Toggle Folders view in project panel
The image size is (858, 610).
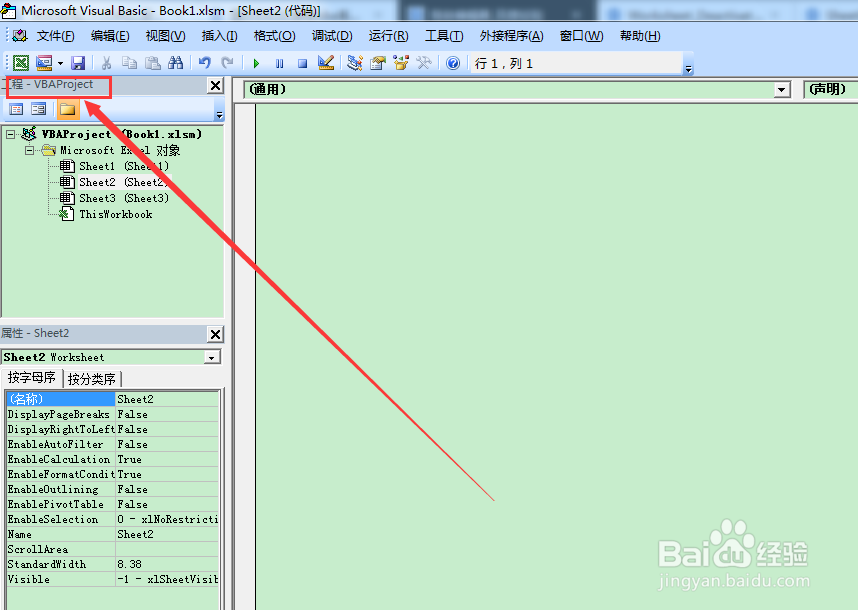point(67,109)
